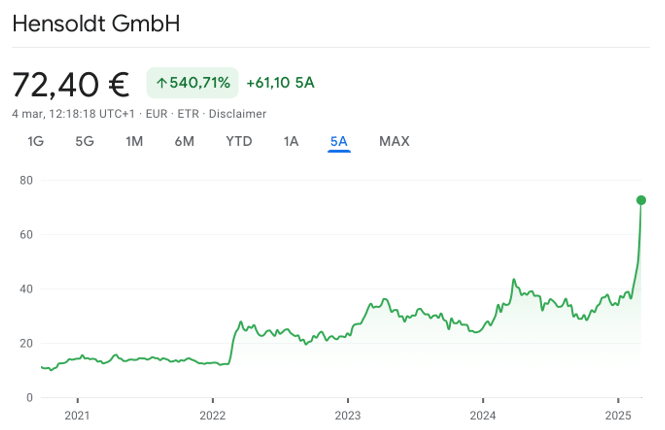Show the 1A chart range
The image size is (665, 430).
point(291,141)
